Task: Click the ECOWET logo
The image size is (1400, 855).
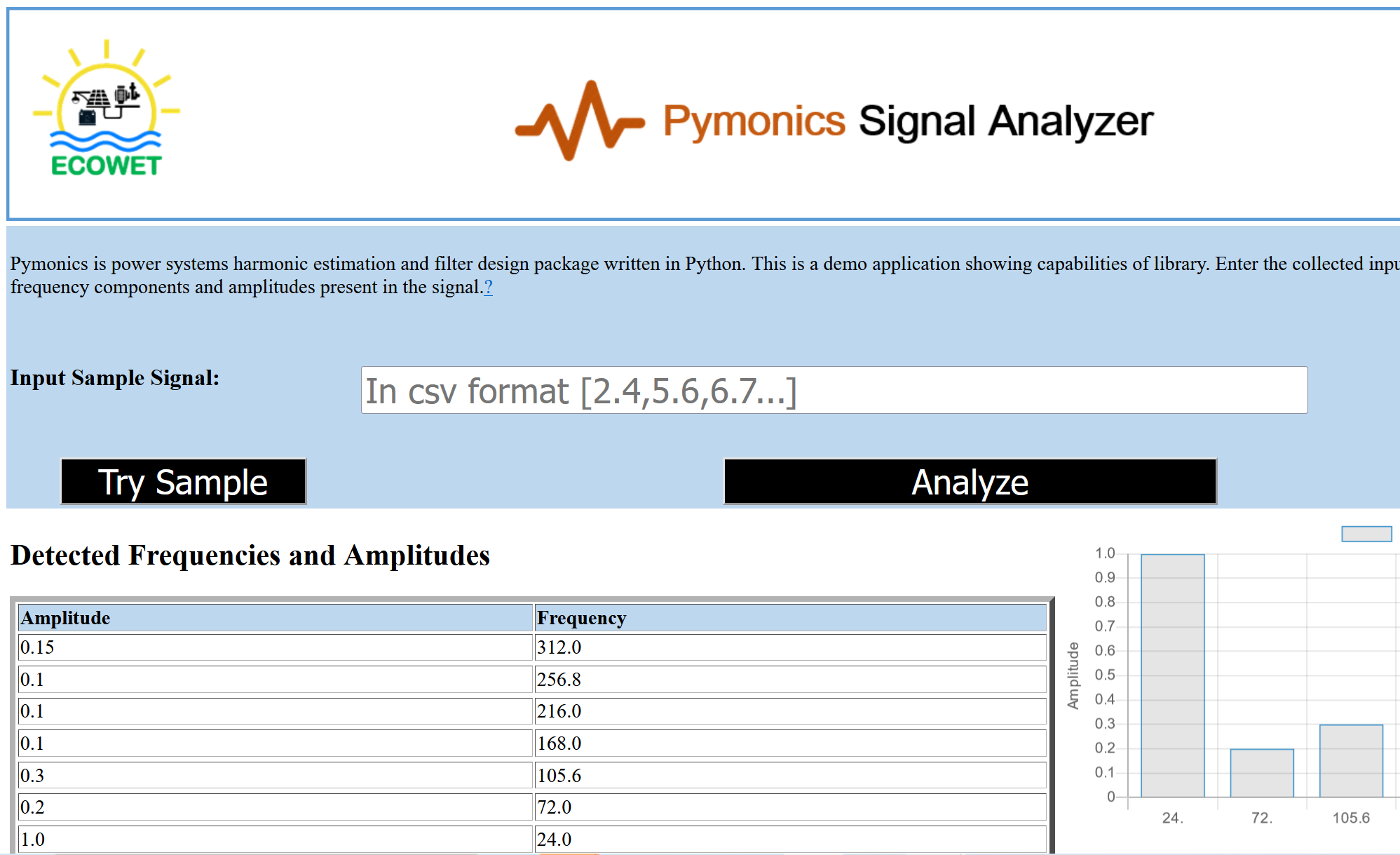Action: pyautogui.click(x=107, y=108)
